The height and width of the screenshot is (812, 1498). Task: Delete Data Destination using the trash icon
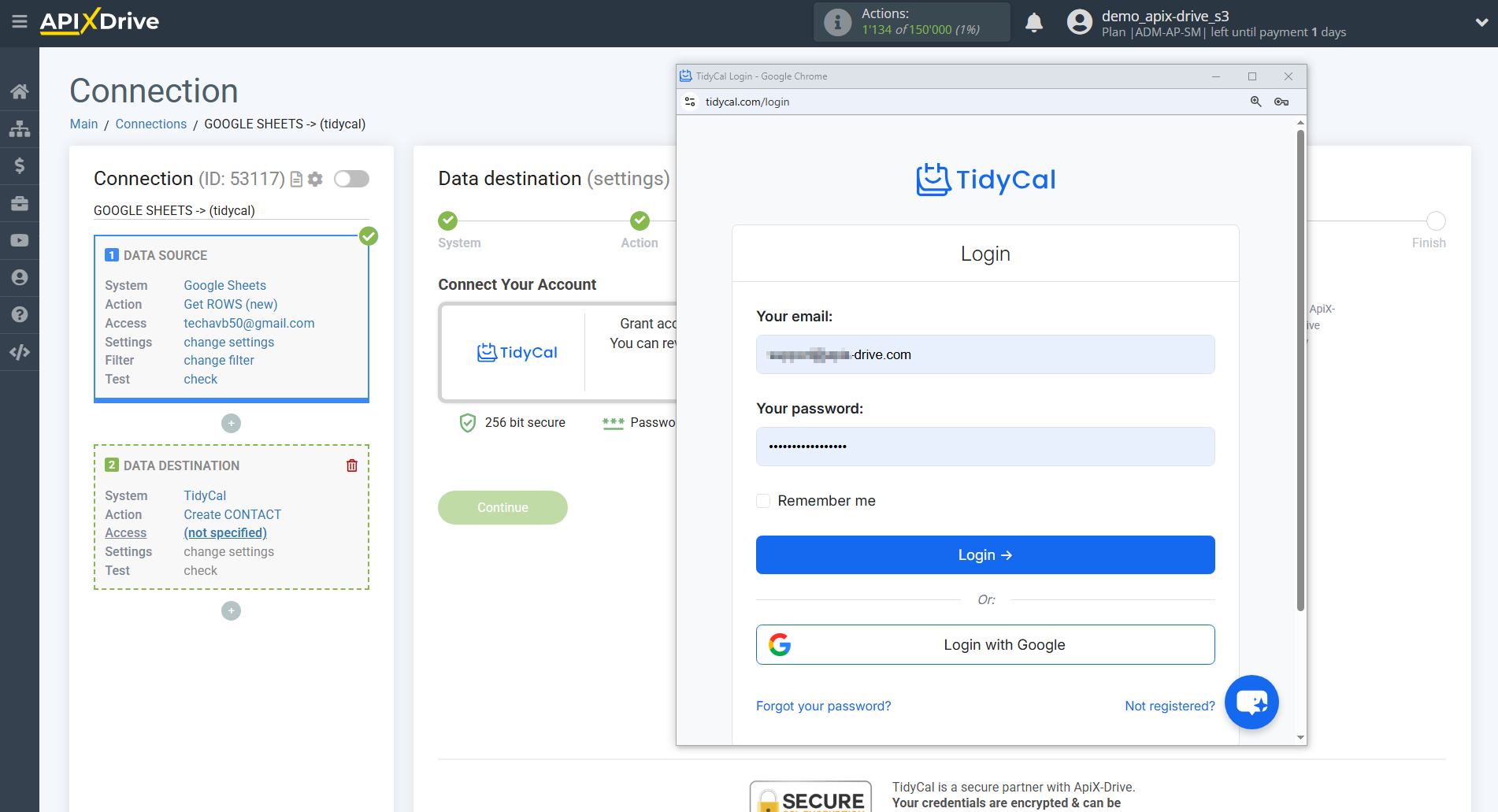[x=352, y=465]
